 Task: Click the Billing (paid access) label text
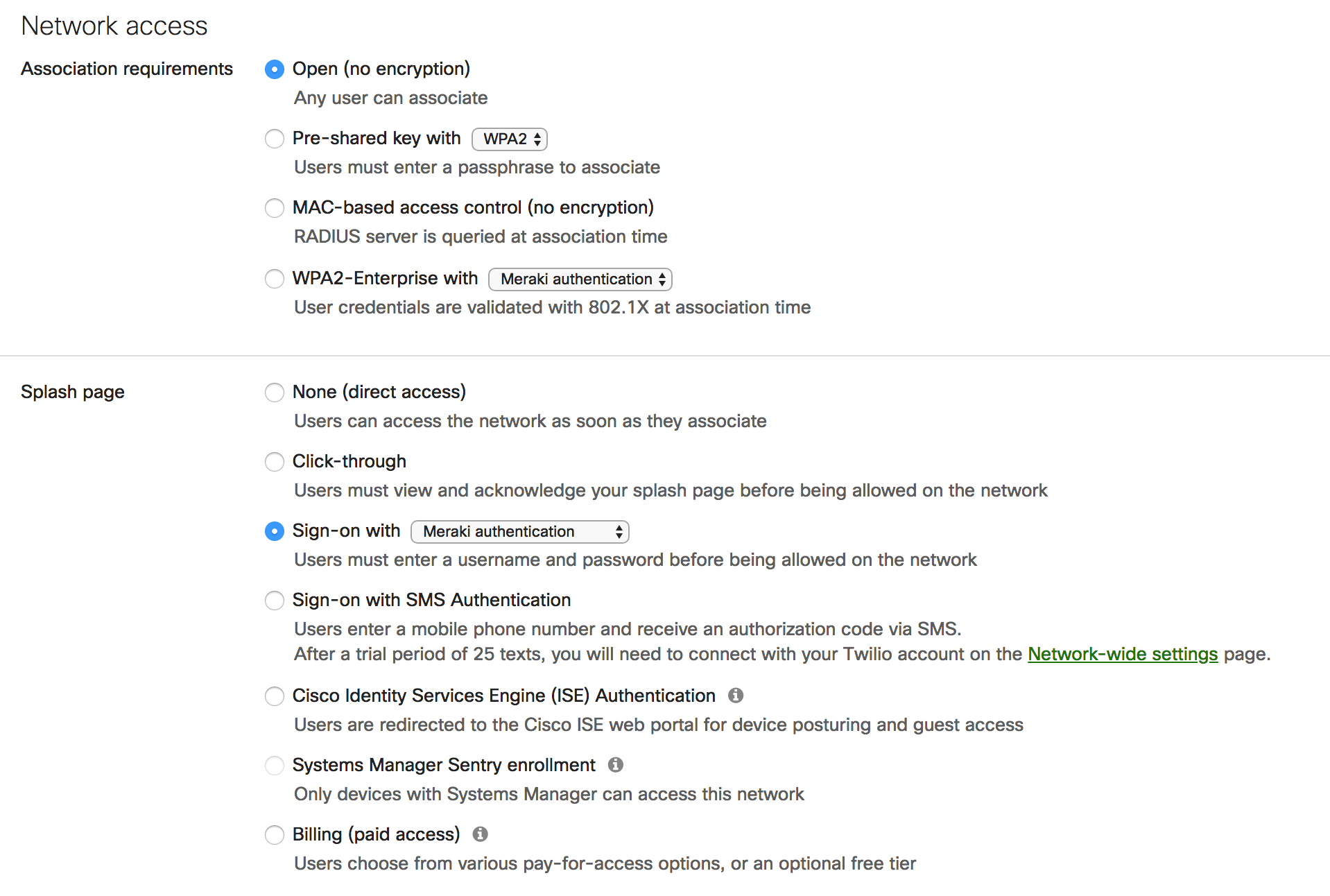[376, 834]
